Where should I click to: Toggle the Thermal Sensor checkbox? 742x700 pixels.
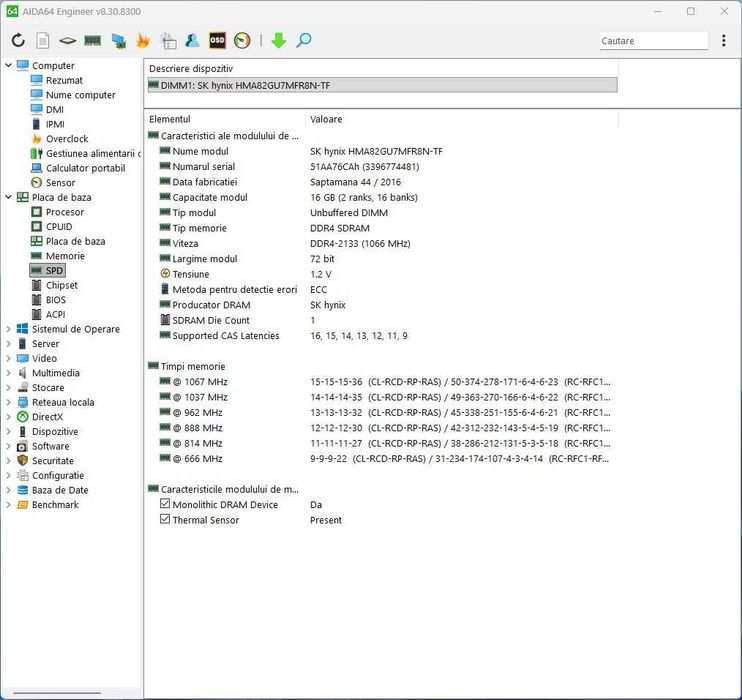[x=165, y=519]
